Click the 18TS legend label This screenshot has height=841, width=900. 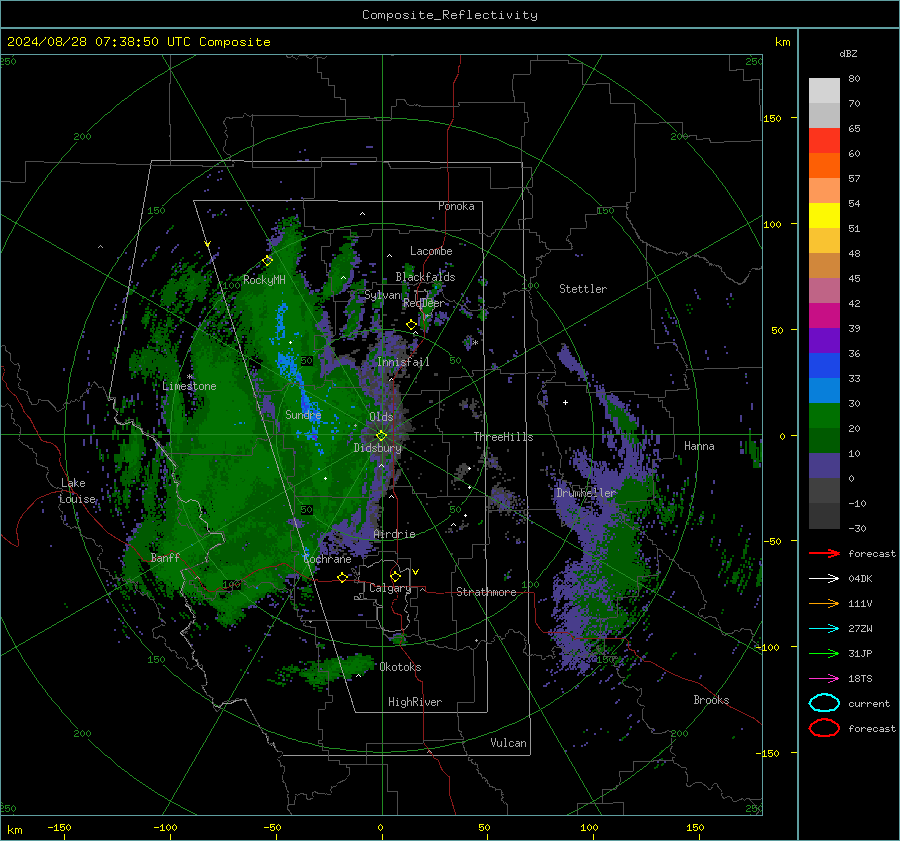click(860, 679)
